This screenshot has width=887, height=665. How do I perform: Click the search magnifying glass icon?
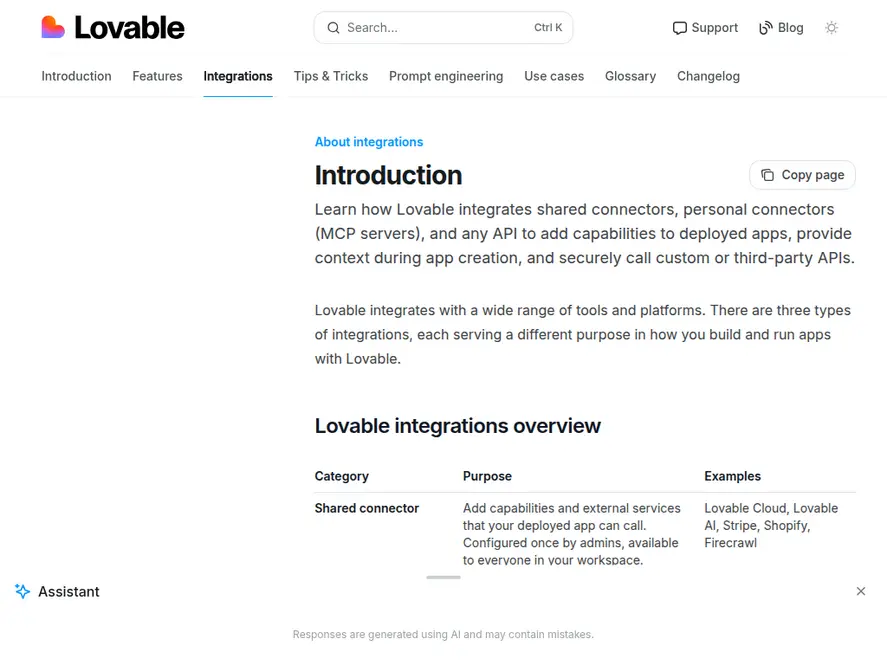(x=333, y=28)
